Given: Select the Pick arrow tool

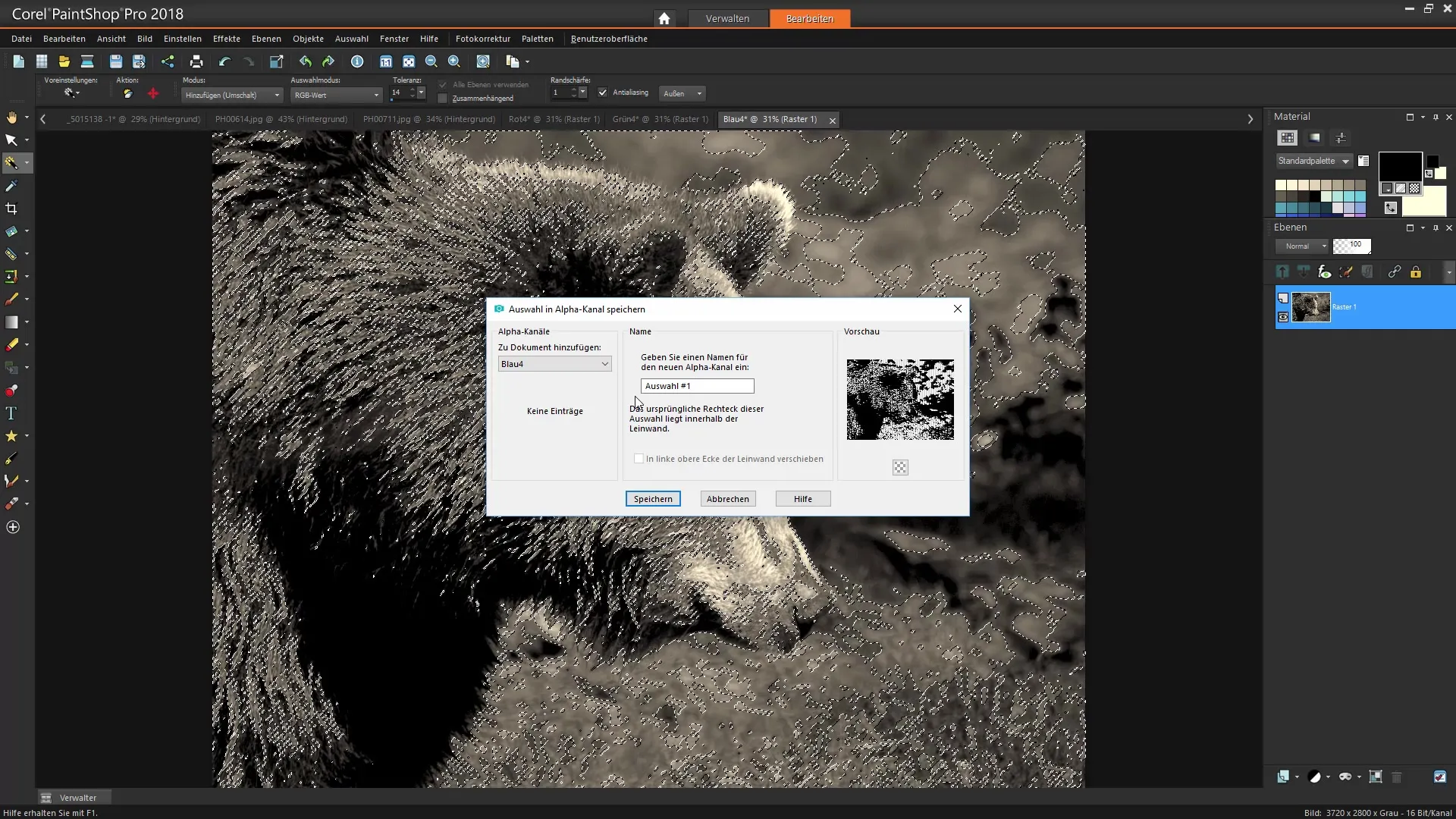Looking at the screenshot, I should click(11, 140).
